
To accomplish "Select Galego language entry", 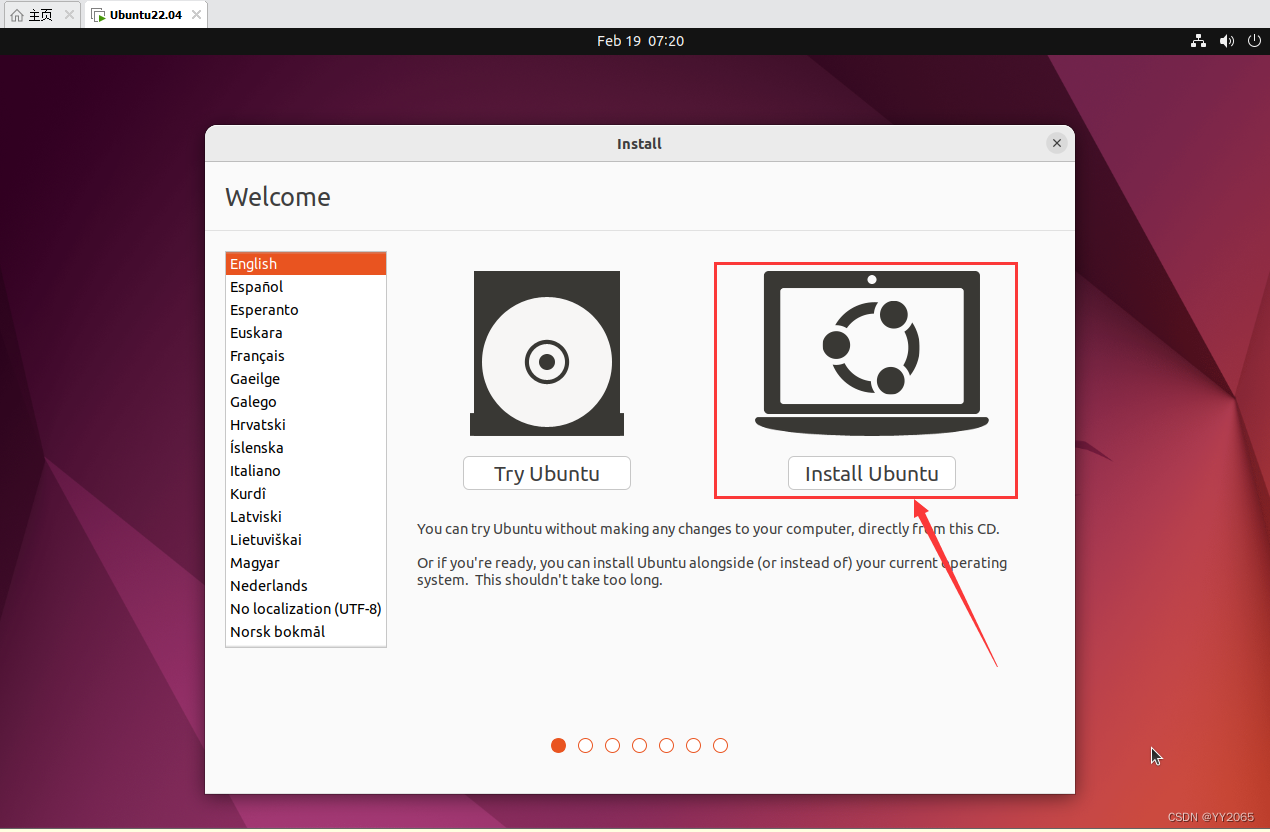I will (x=306, y=402).
